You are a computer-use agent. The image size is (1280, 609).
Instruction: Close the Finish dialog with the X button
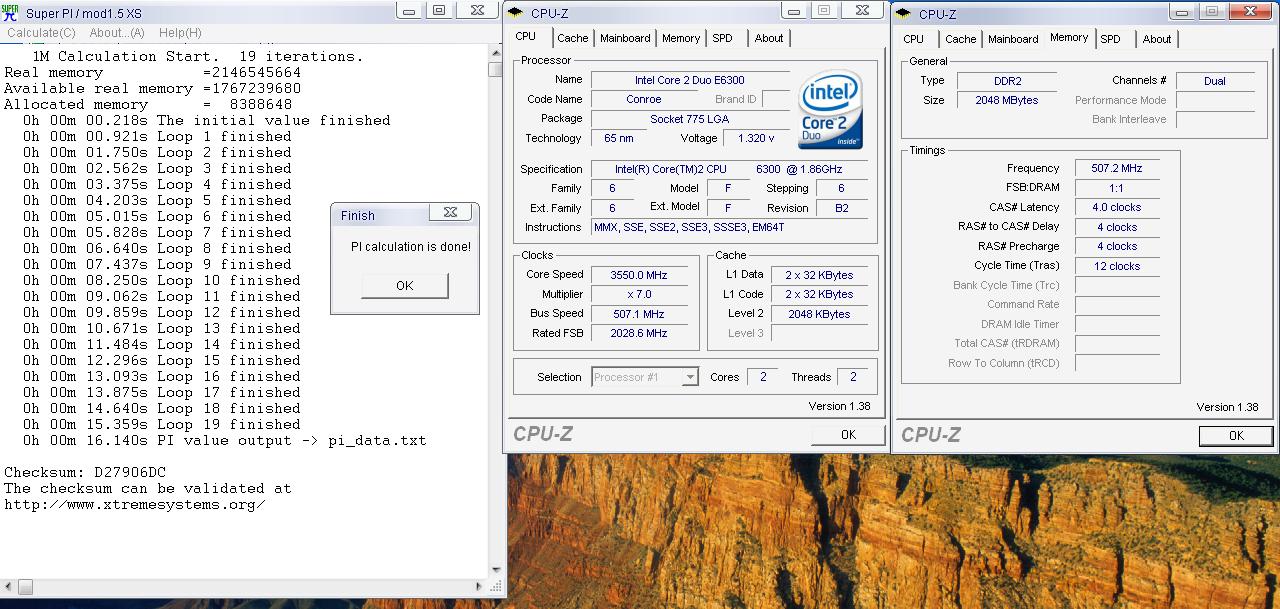point(450,213)
